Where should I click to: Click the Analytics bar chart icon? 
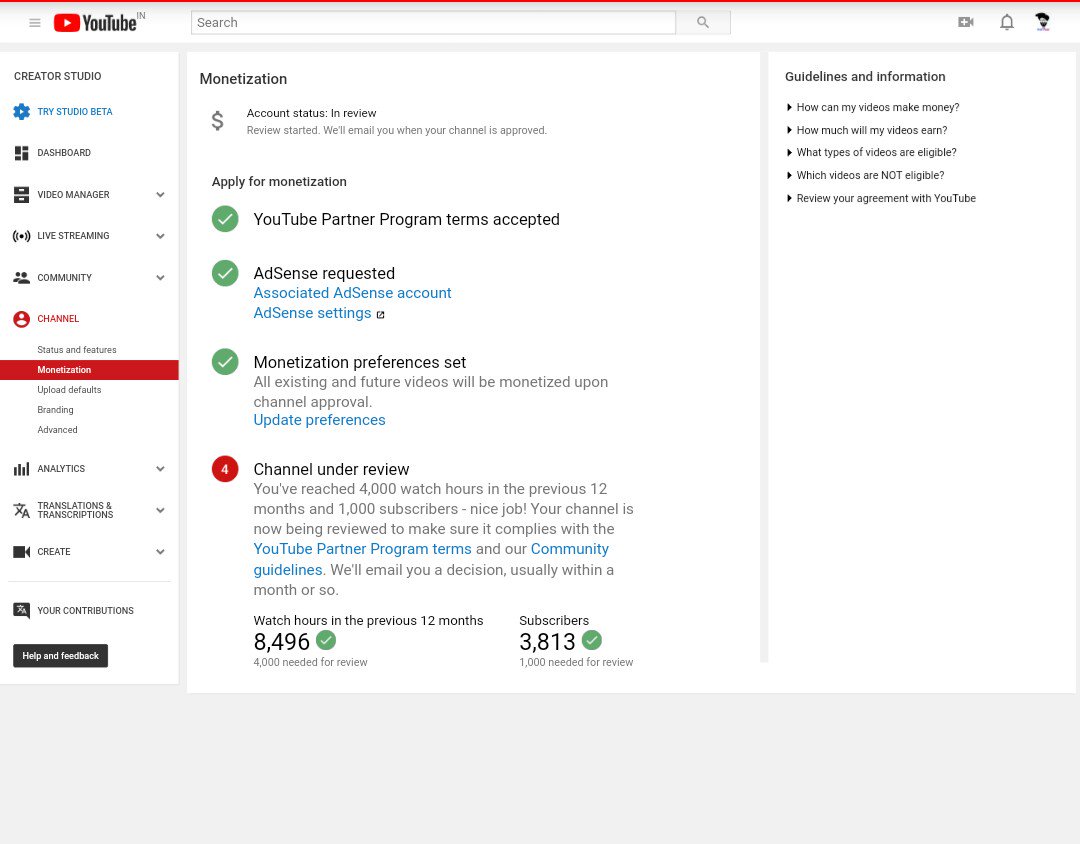(x=21, y=469)
